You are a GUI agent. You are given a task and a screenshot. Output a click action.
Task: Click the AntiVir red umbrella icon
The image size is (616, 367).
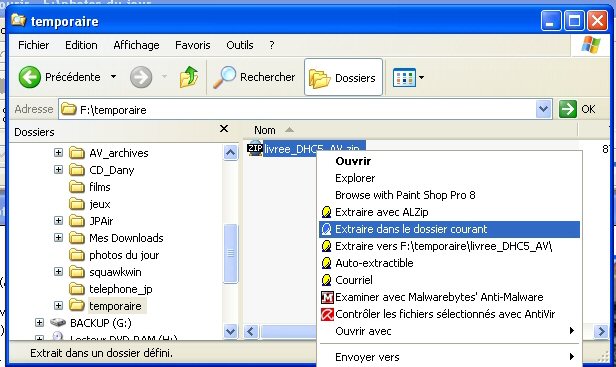click(327, 314)
